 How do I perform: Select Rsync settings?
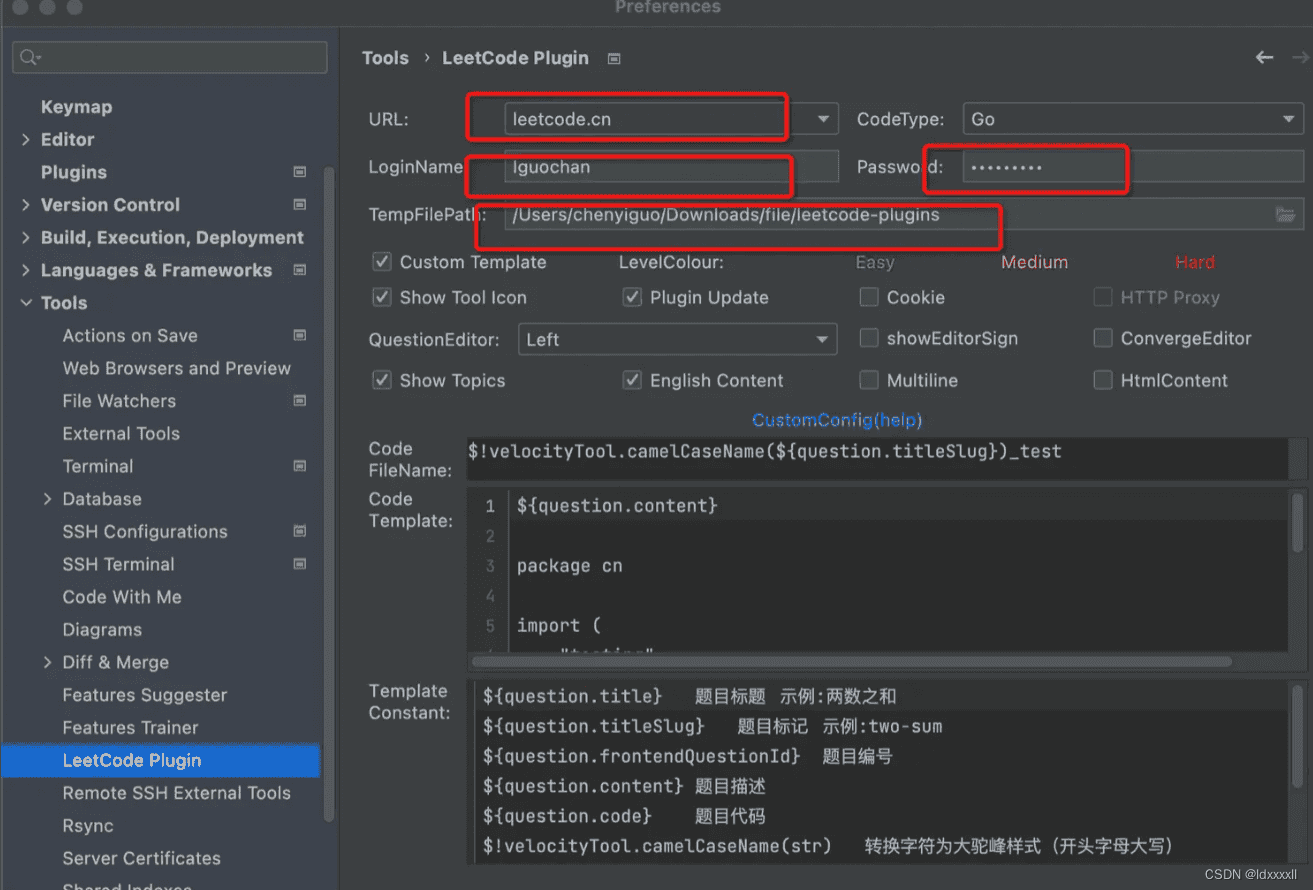pos(88,826)
